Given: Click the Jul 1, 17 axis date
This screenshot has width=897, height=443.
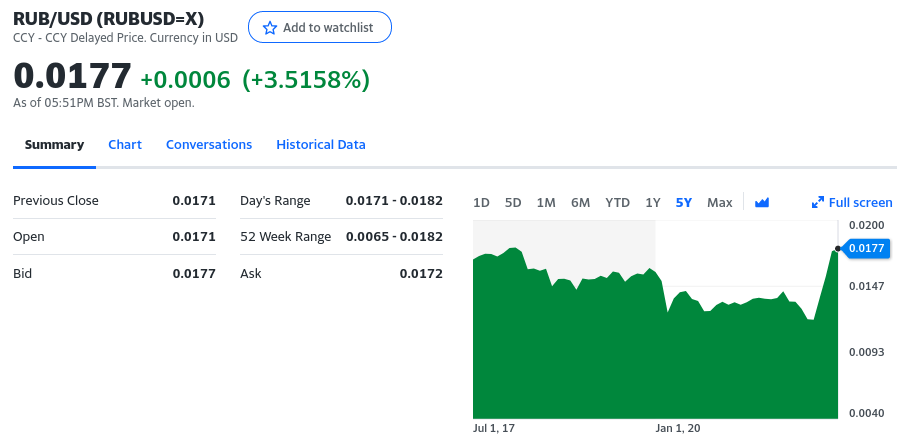Looking at the screenshot, I should [494, 429].
